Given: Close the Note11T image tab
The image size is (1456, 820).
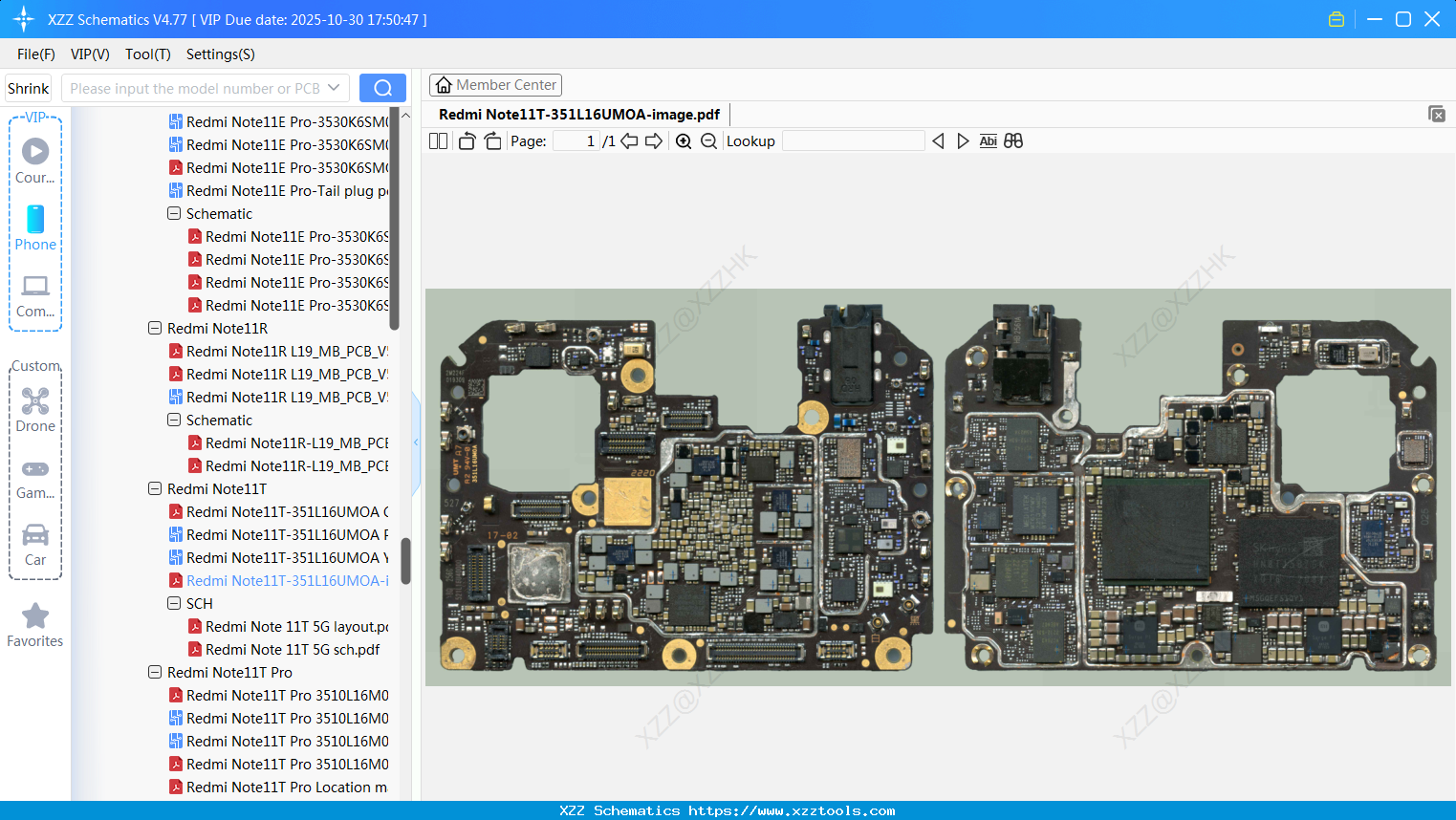Looking at the screenshot, I should [x=1437, y=113].
